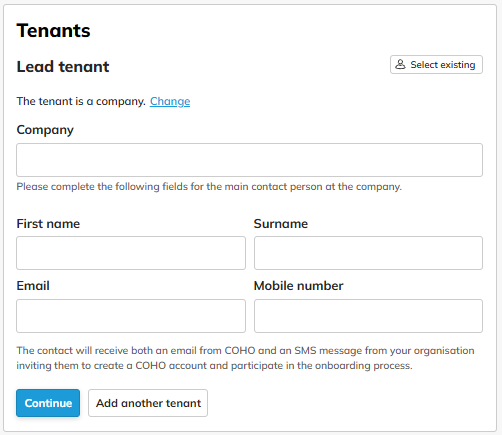Click 'The tenant is a company' text
Screen dimensions: 502x435
(81, 101)
